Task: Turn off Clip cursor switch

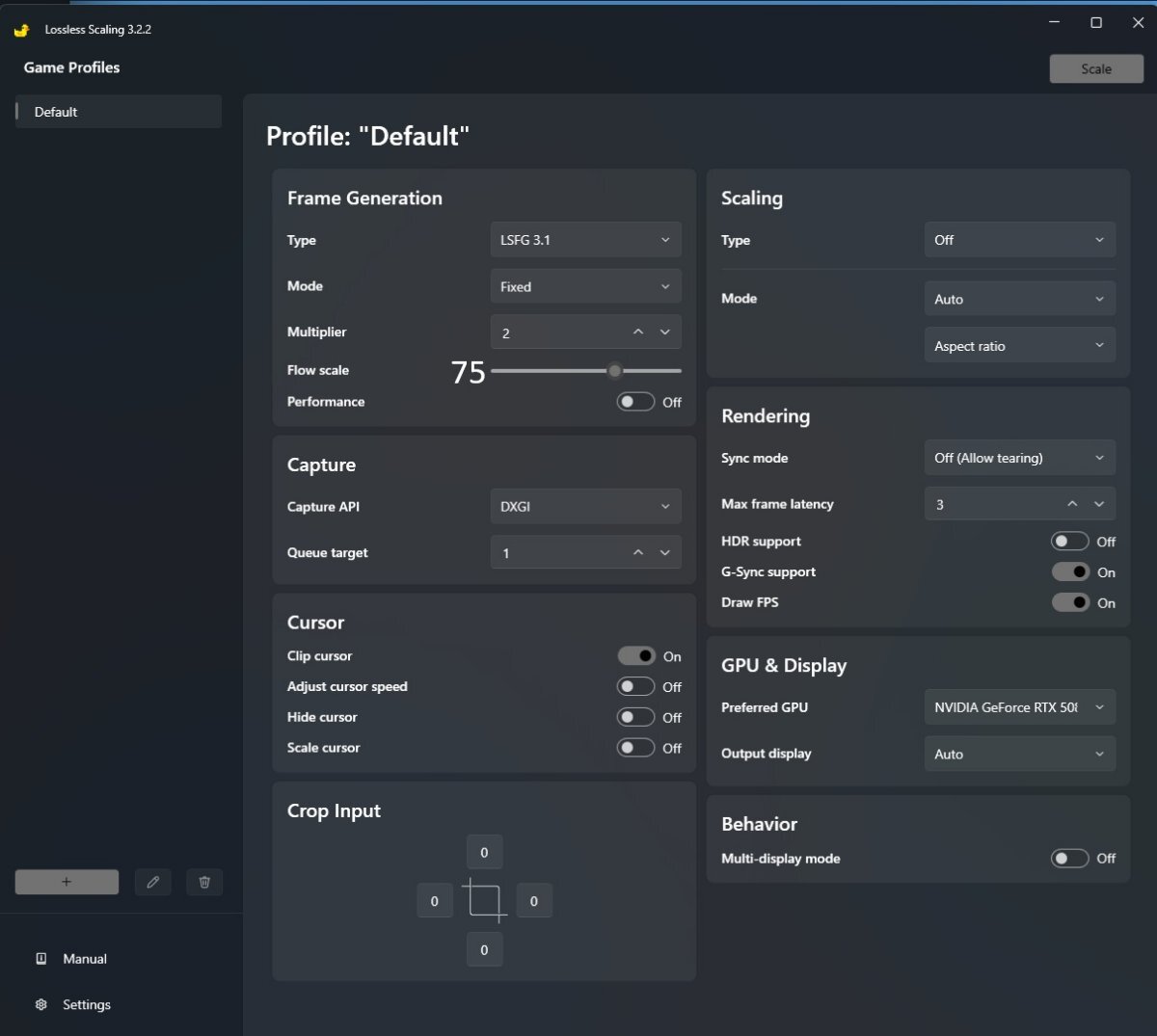Action: pos(635,656)
